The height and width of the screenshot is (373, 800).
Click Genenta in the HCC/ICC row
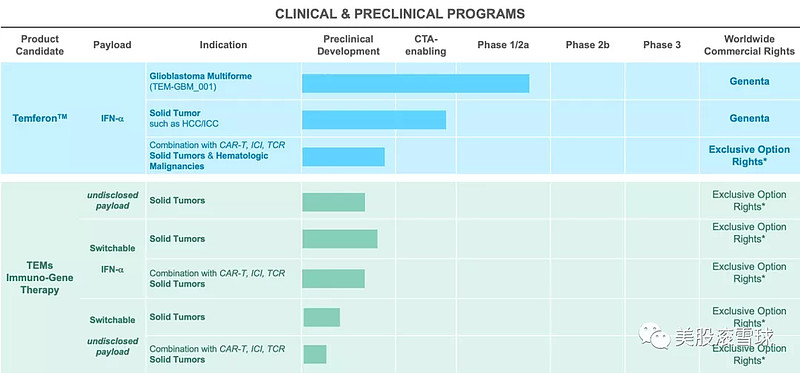749,118
